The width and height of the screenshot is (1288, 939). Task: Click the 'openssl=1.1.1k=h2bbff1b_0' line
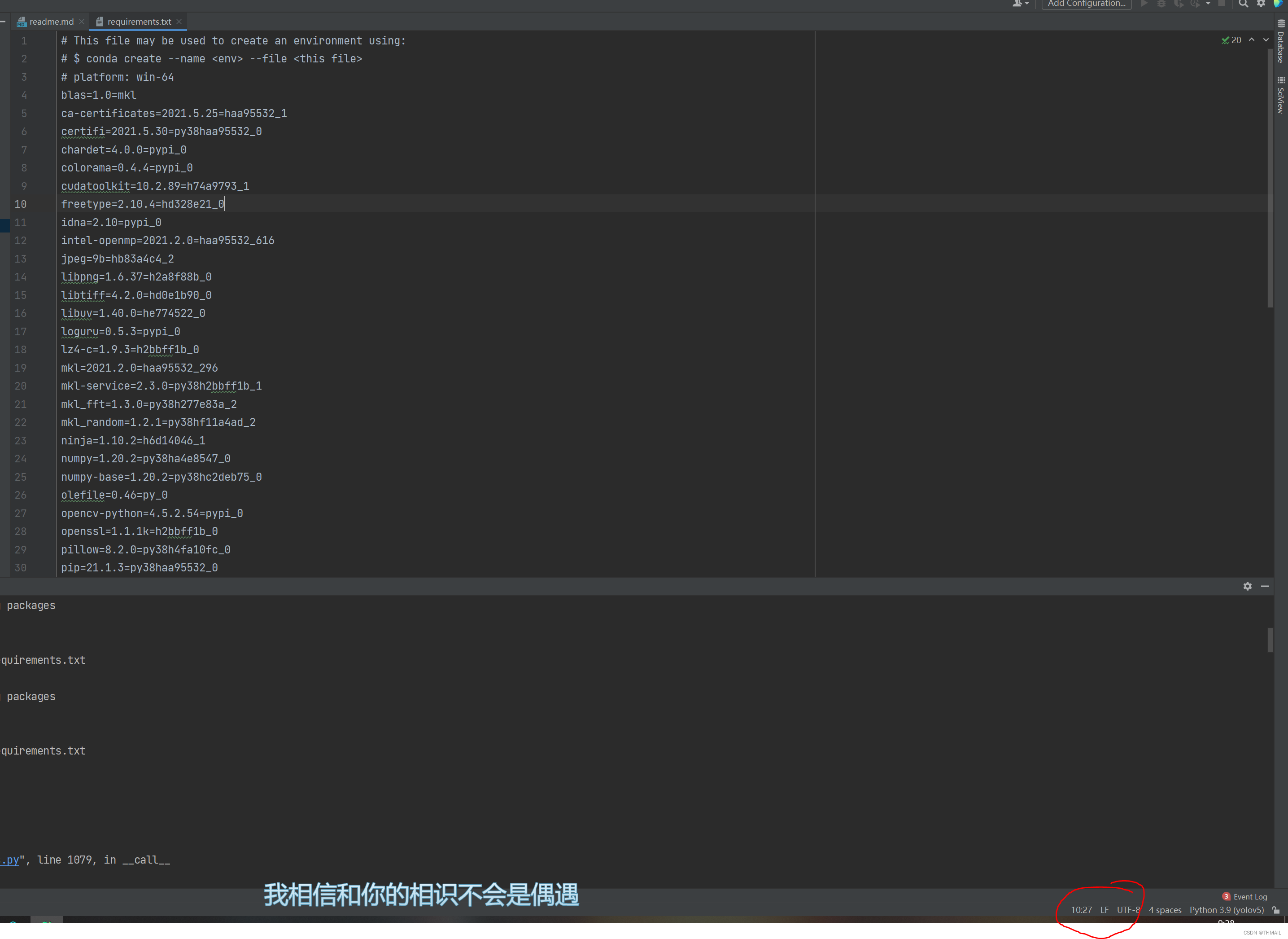[140, 531]
